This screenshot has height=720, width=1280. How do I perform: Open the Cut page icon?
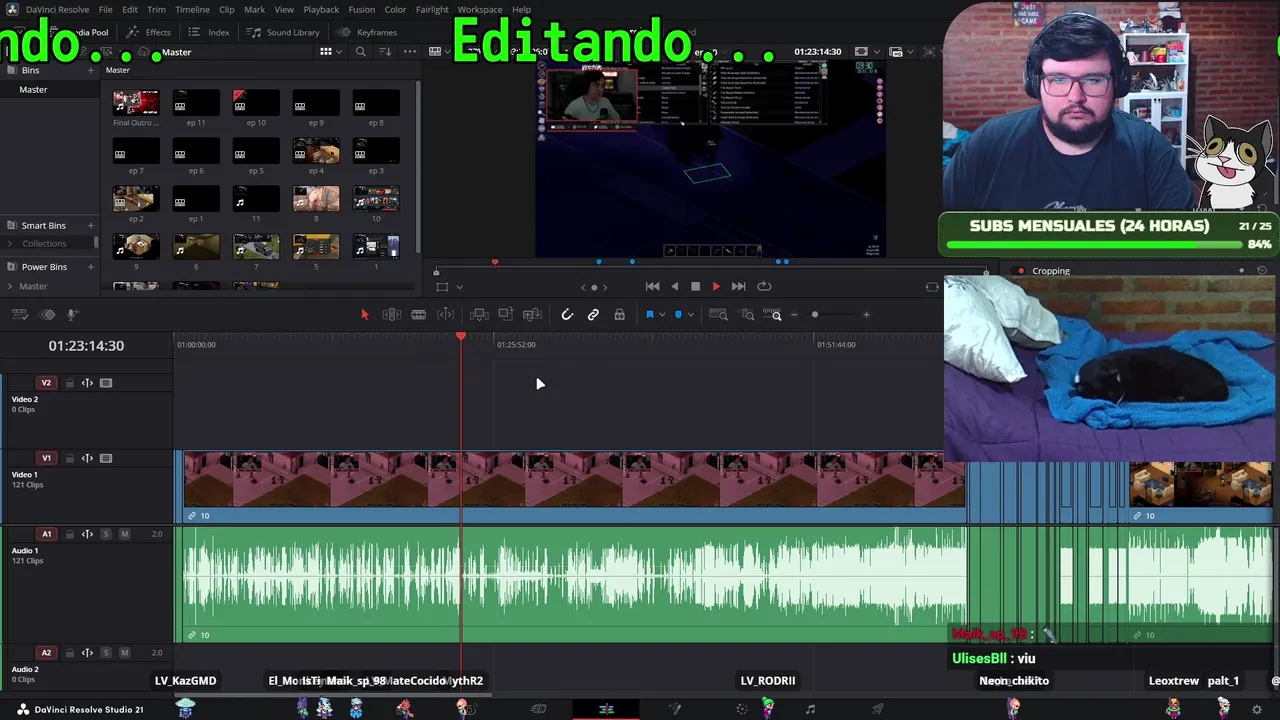[538, 709]
